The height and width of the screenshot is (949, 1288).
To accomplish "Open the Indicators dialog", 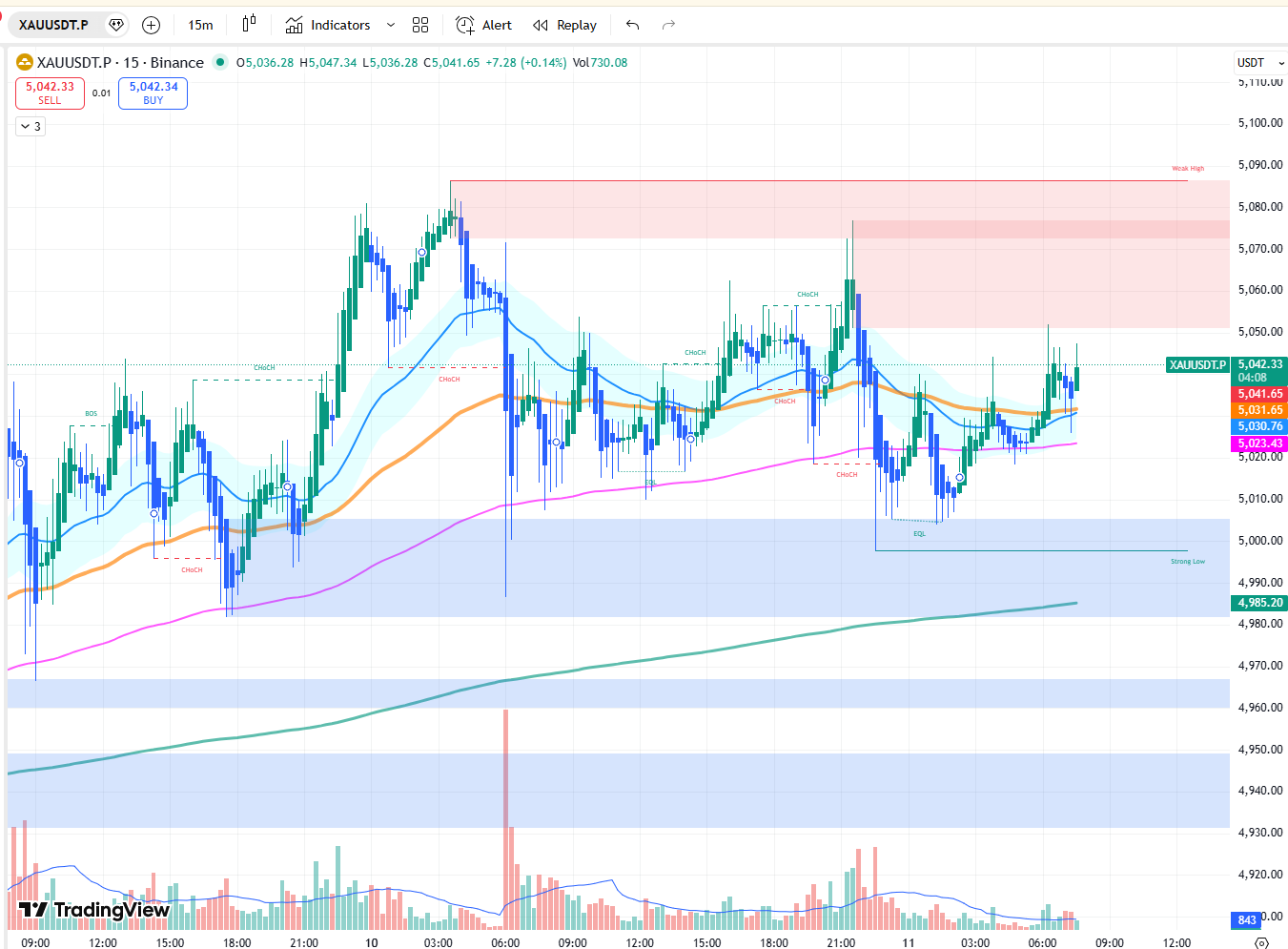I will (328, 25).
